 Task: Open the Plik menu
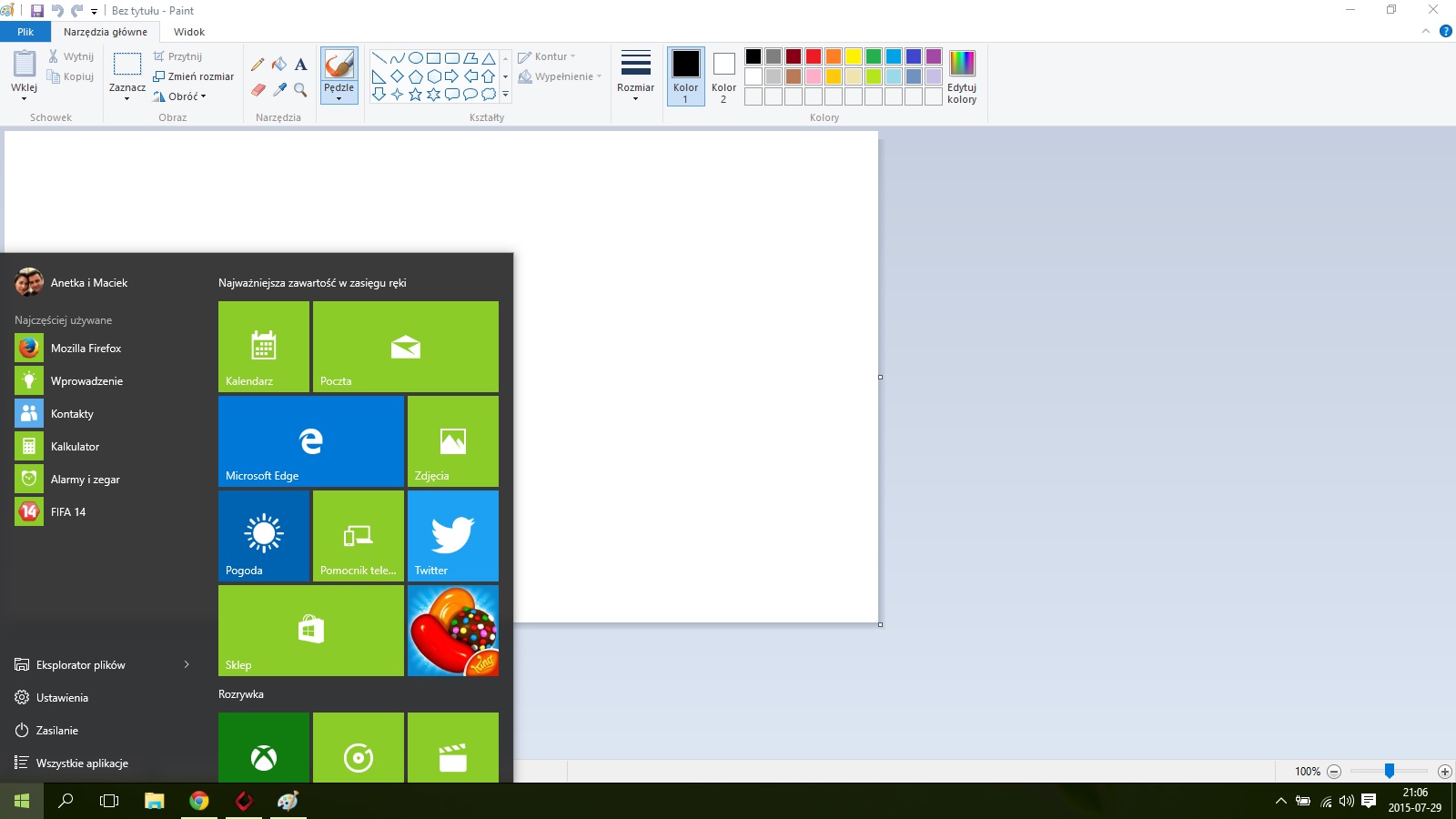(x=25, y=32)
